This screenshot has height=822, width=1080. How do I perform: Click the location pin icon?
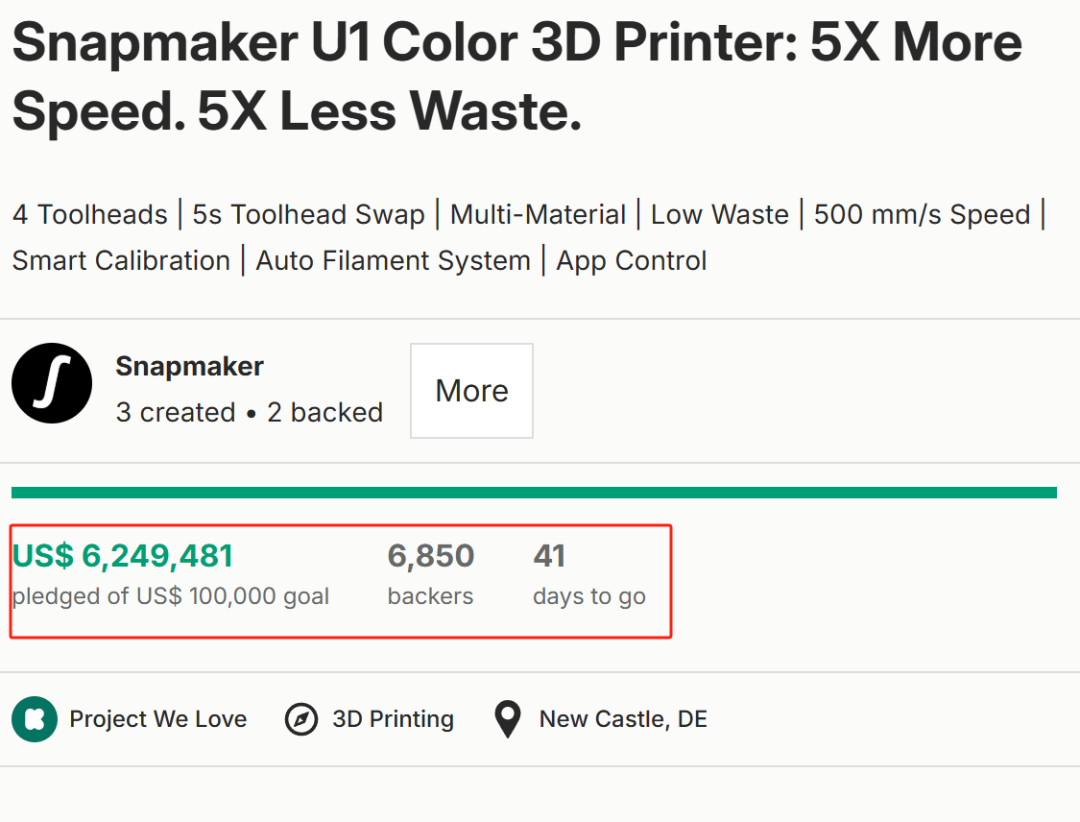tap(508, 719)
